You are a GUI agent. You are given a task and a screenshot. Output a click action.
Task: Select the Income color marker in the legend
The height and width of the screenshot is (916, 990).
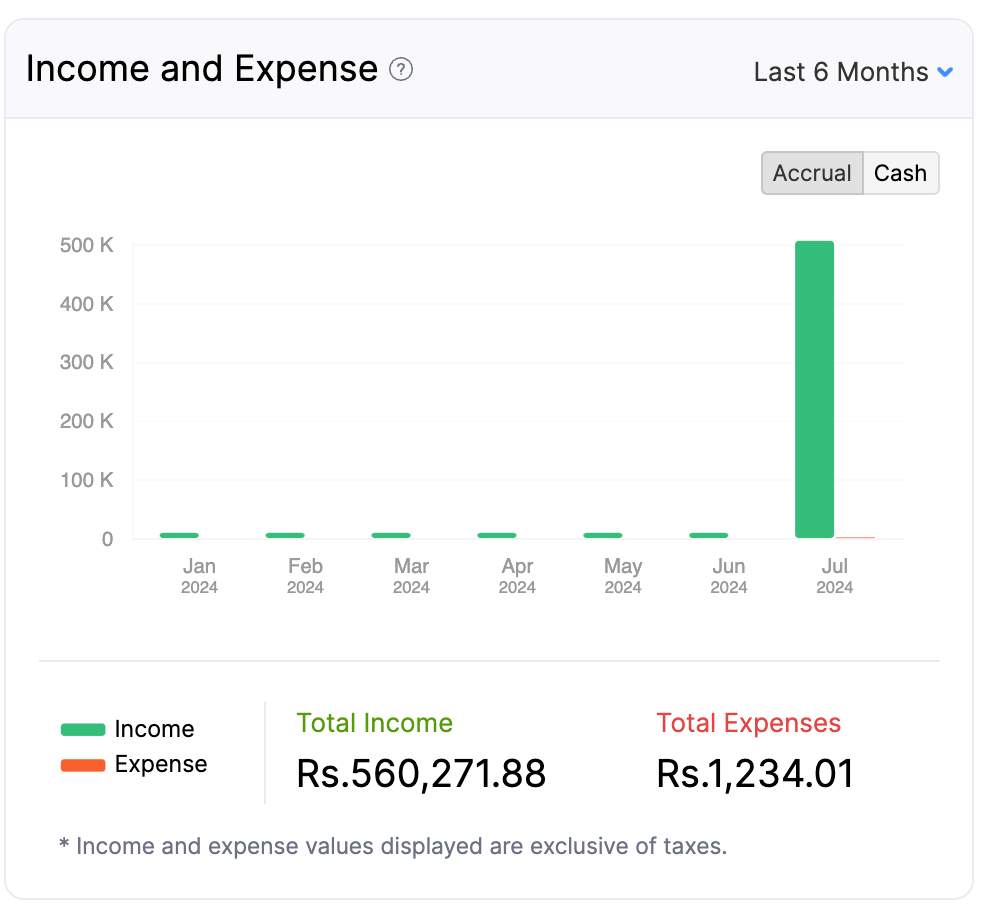tap(84, 729)
